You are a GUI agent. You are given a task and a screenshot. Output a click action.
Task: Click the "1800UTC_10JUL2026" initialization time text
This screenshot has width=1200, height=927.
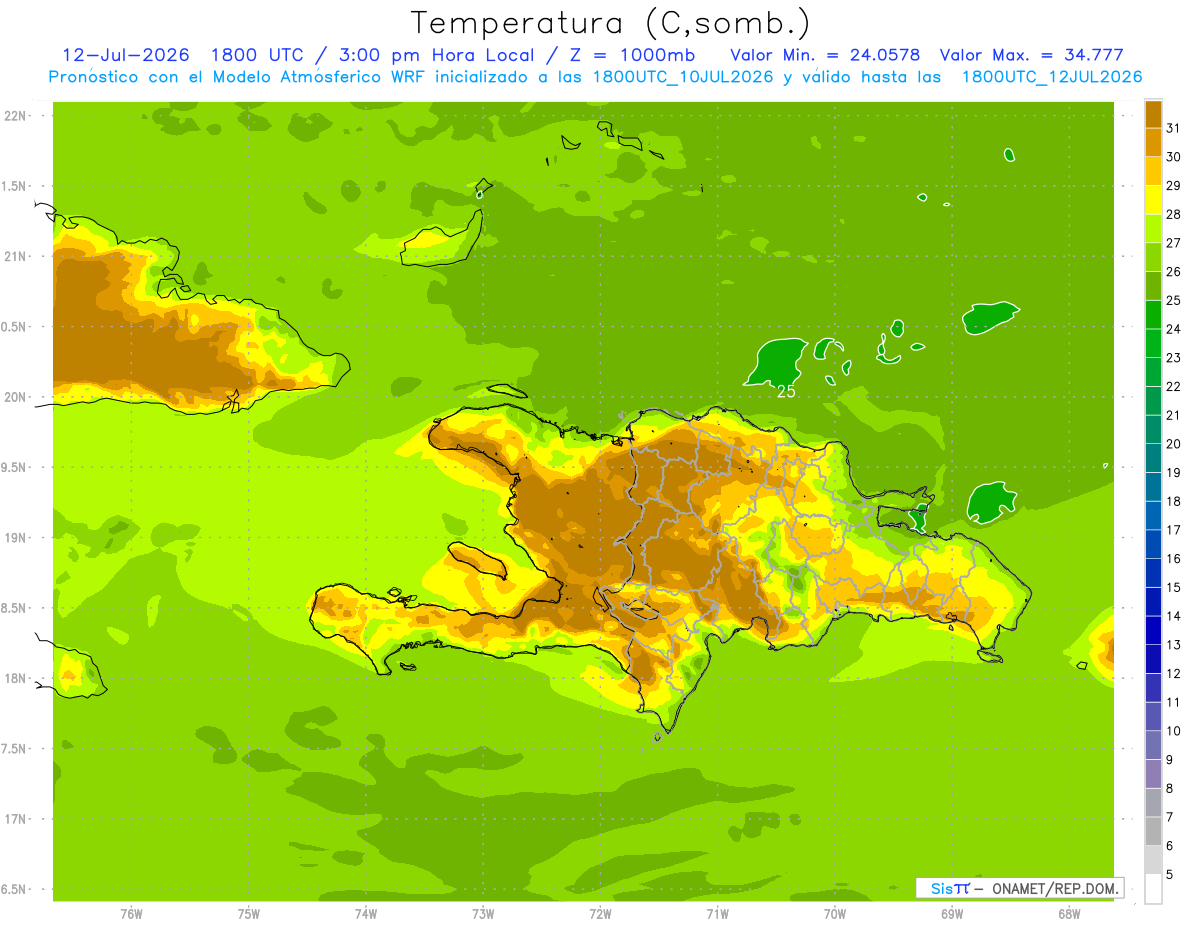point(684,77)
